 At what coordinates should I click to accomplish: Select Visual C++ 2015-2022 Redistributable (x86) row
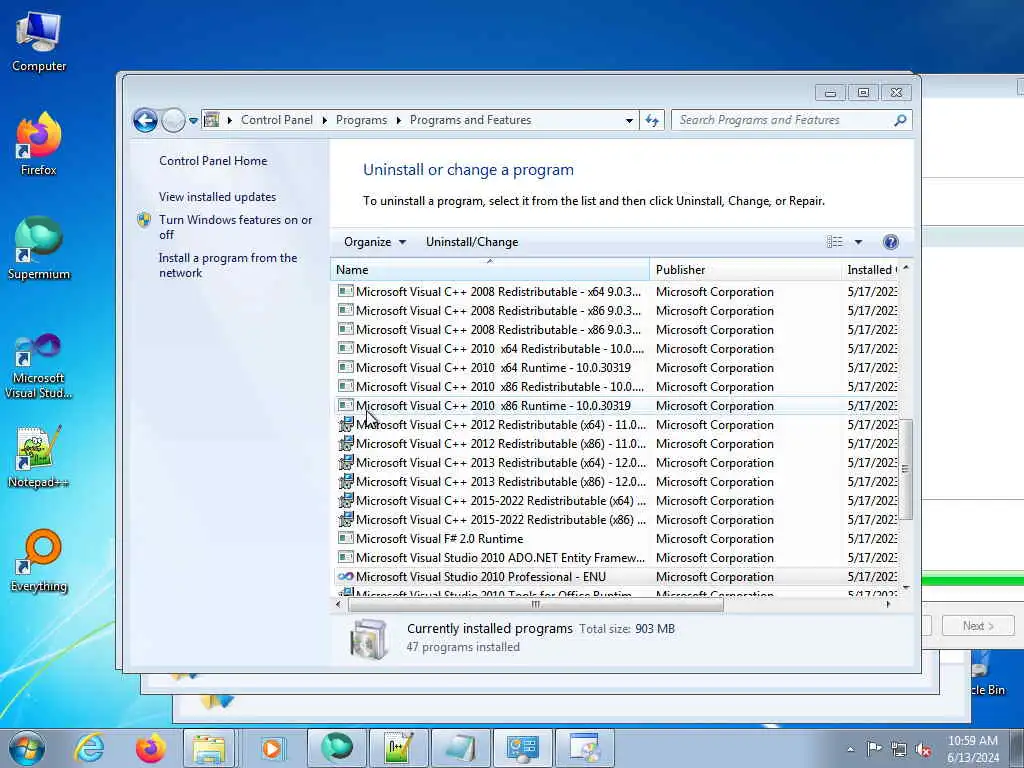pyautogui.click(x=617, y=519)
